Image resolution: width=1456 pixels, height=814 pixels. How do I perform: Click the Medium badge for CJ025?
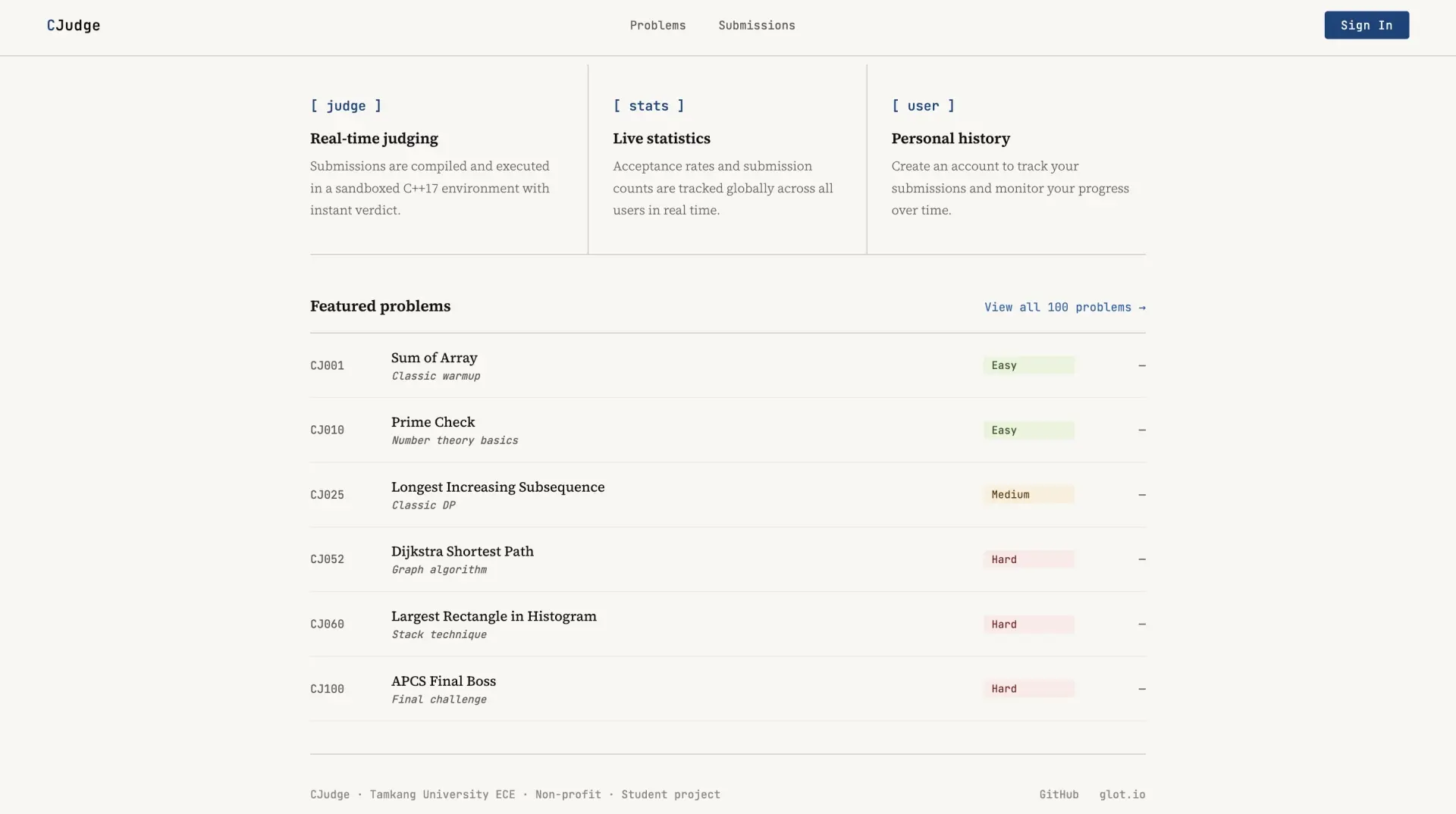1028,494
